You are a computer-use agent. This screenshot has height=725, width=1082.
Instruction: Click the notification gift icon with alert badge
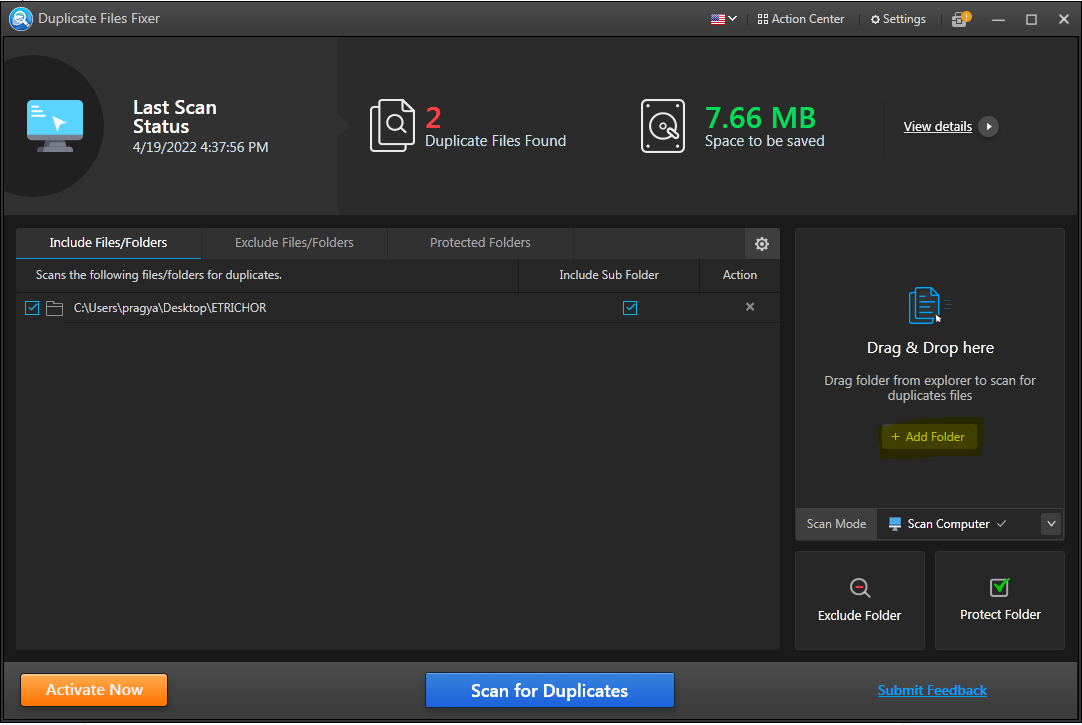pos(961,19)
